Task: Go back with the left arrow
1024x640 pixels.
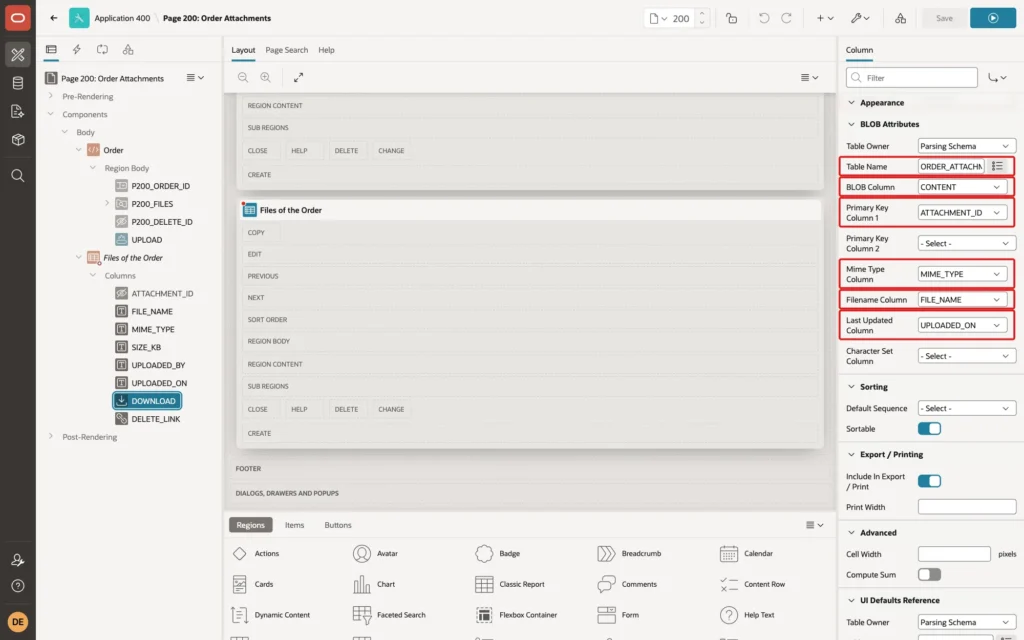Action: [54, 18]
